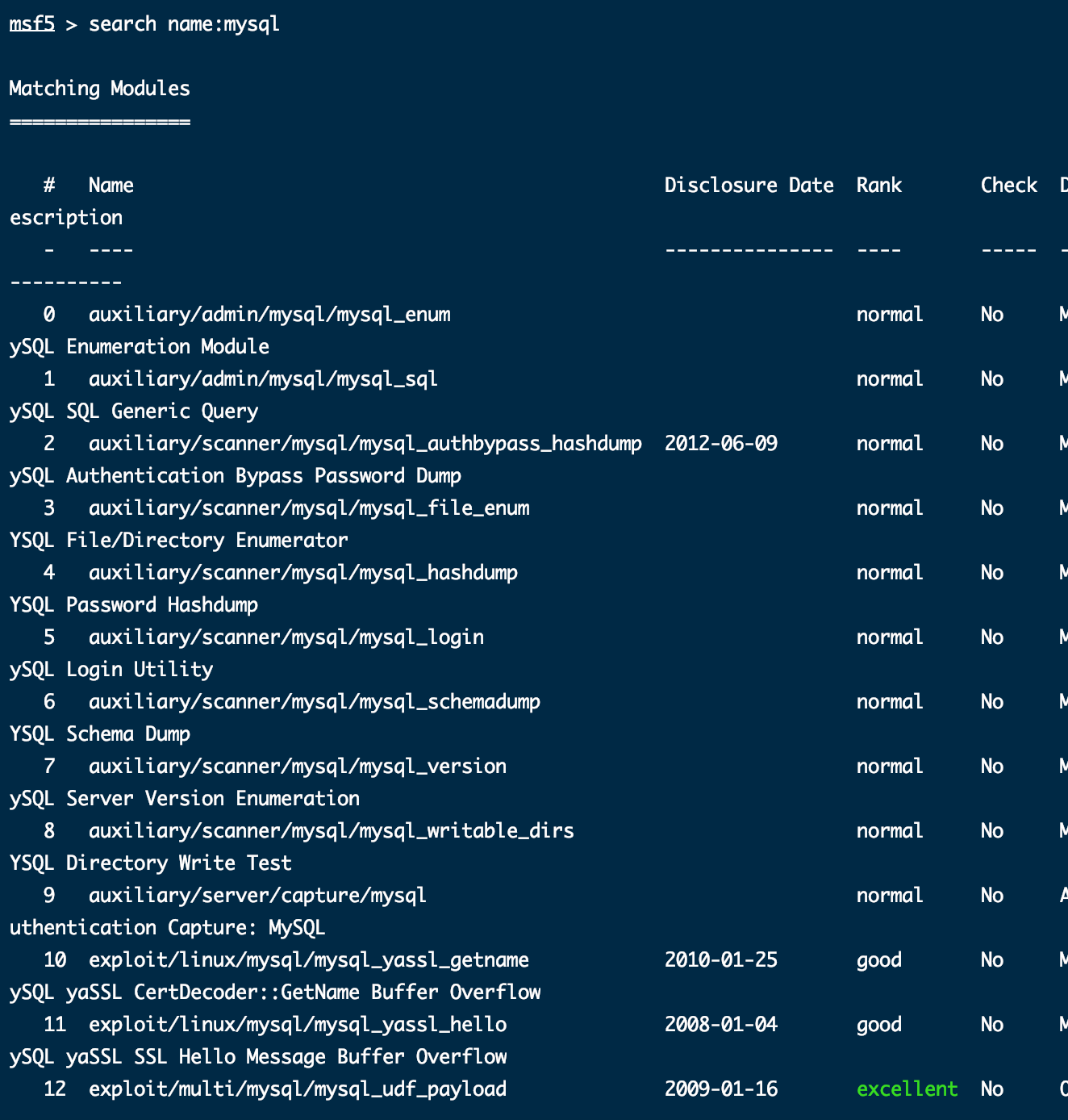
Task: Select the 'search name:mysql' command text
Action: coord(185,25)
